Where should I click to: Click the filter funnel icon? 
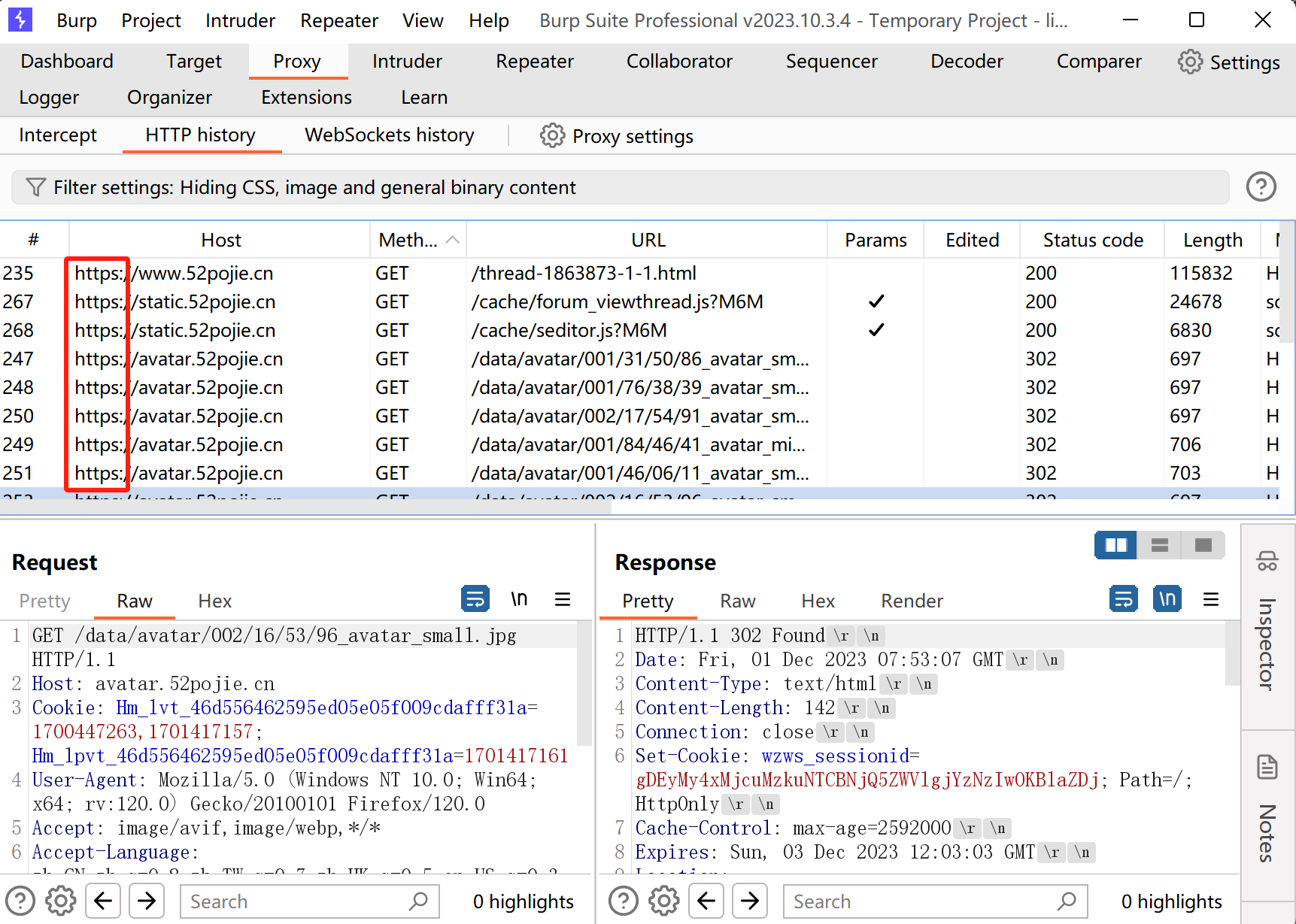(35, 187)
